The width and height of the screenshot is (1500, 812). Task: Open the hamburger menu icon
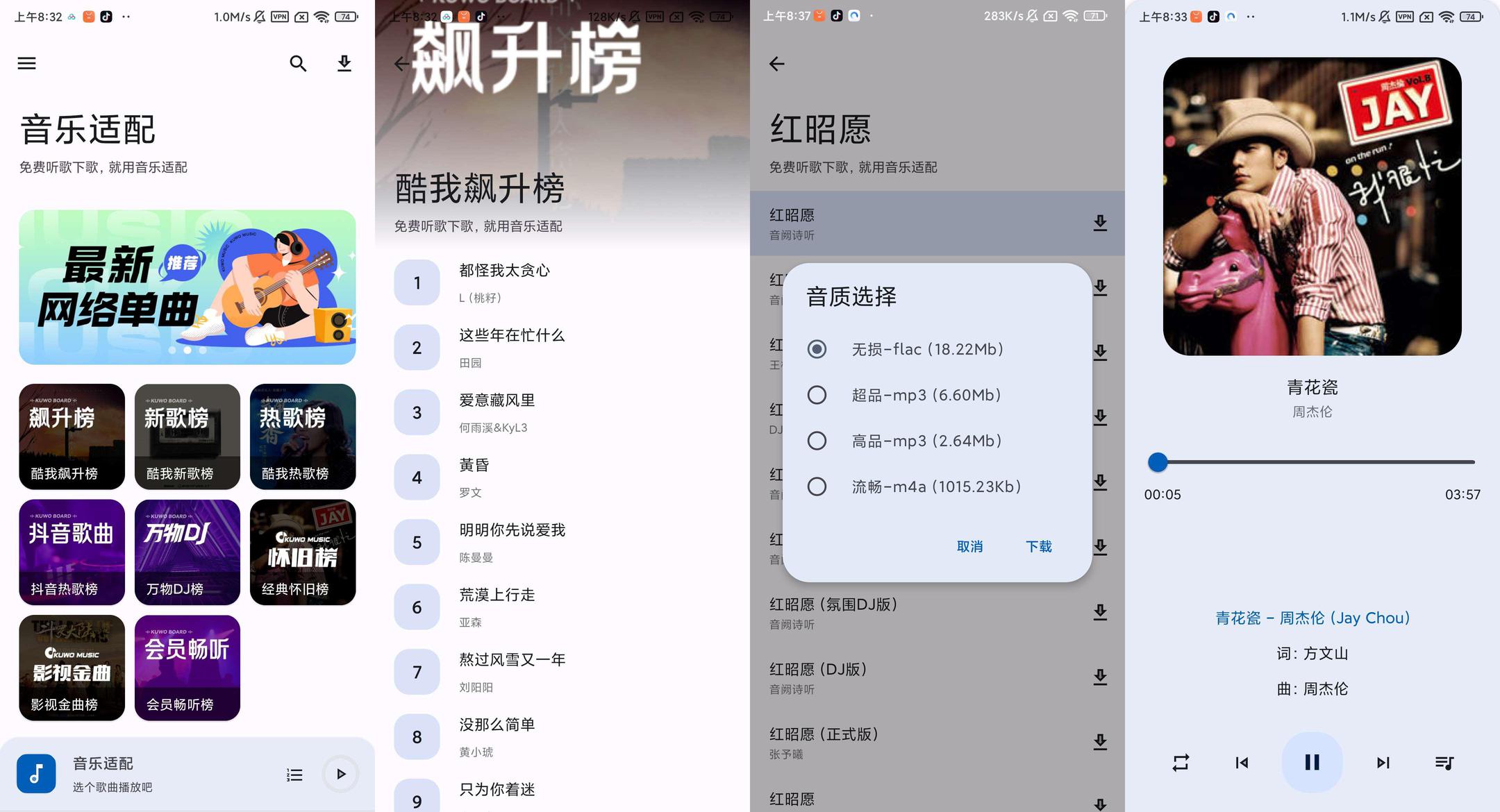pyautogui.click(x=26, y=64)
